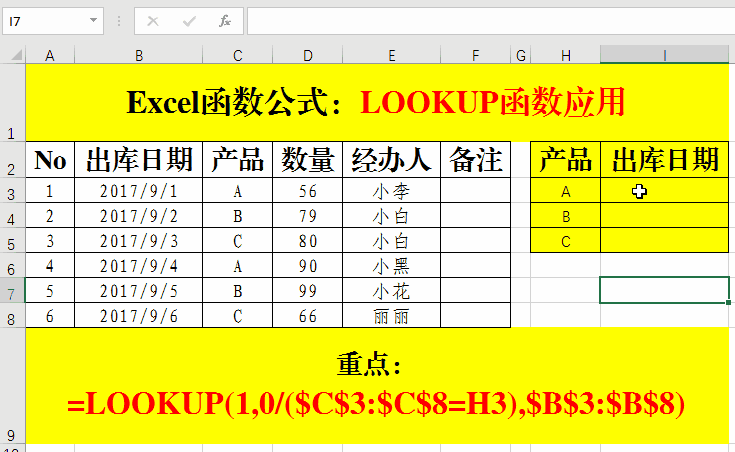Click the '经办人' header cell
Viewport: 735px width, 452px height.
click(391, 159)
